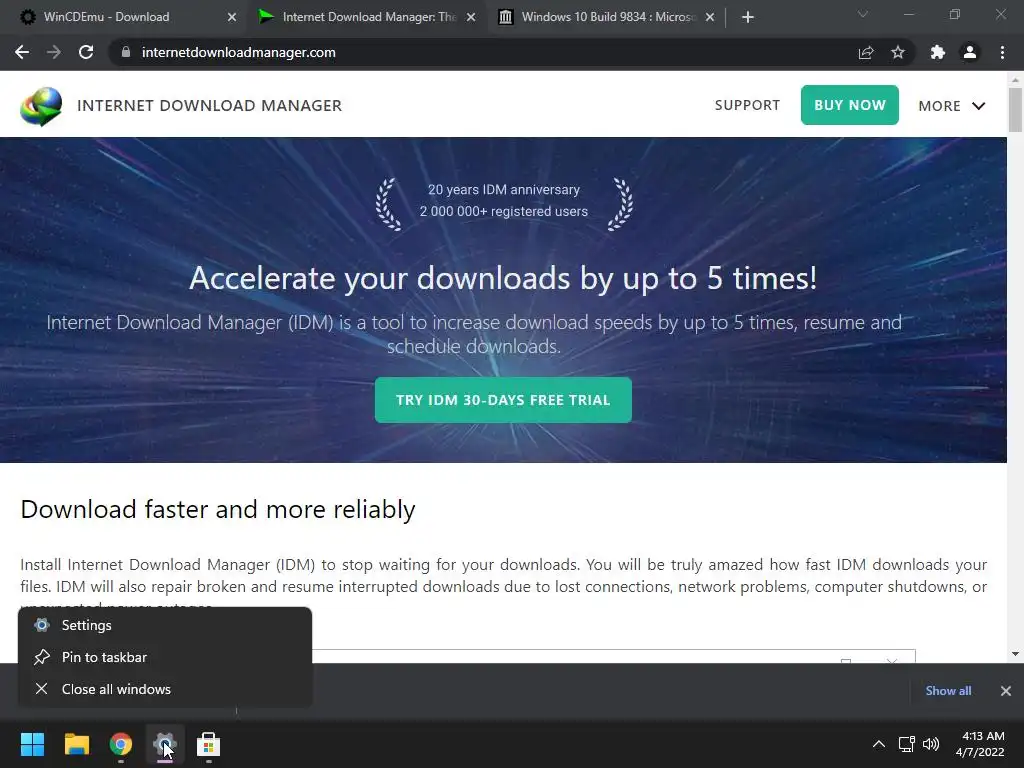
Task: Open the Chrome three-dot menu
Action: (x=1002, y=52)
